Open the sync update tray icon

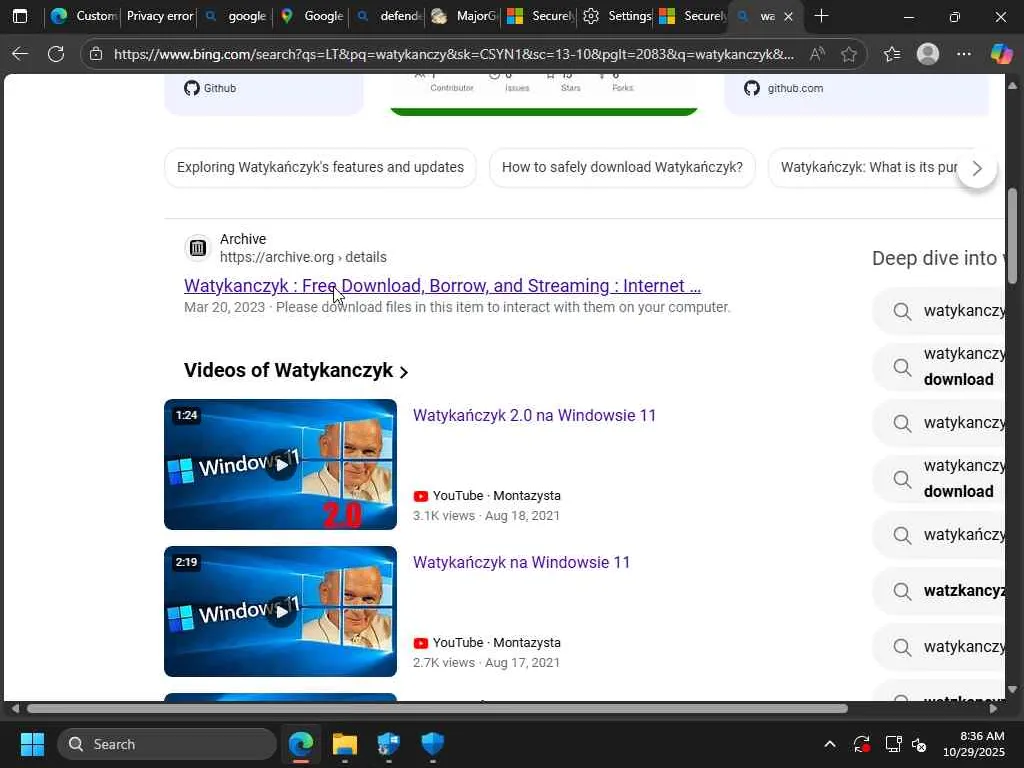[x=861, y=744]
